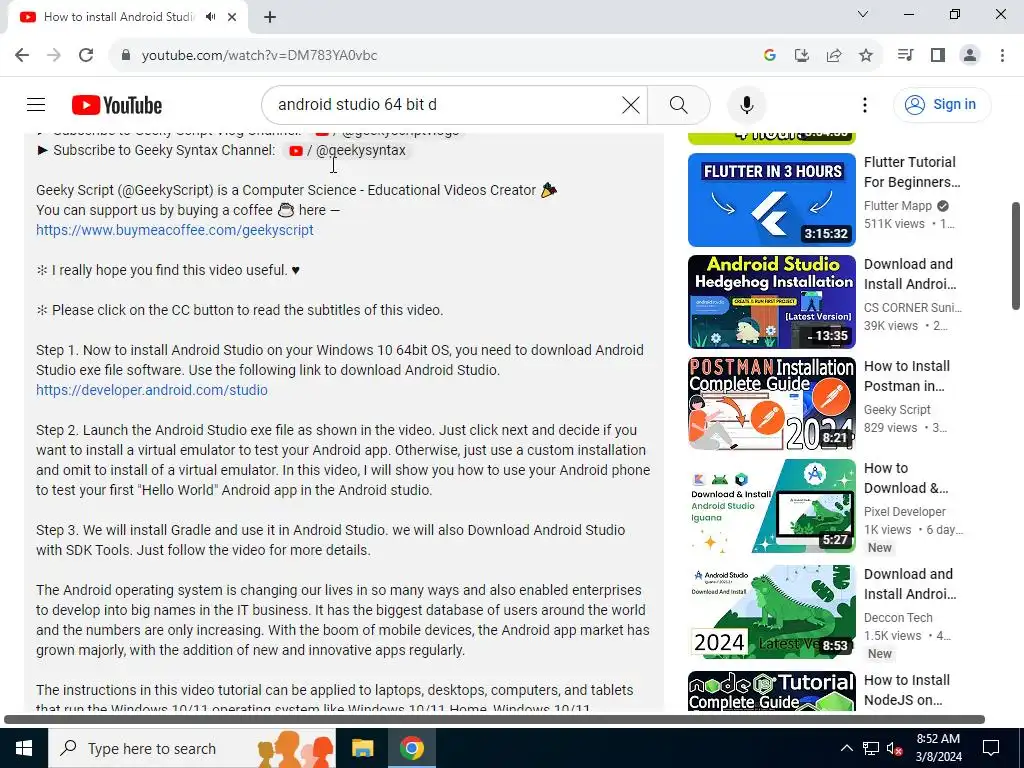Screen dimensions: 1024x768
Task: Open the Android Studio Hedgehog Installation thumbnail
Action: [x=771, y=302]
